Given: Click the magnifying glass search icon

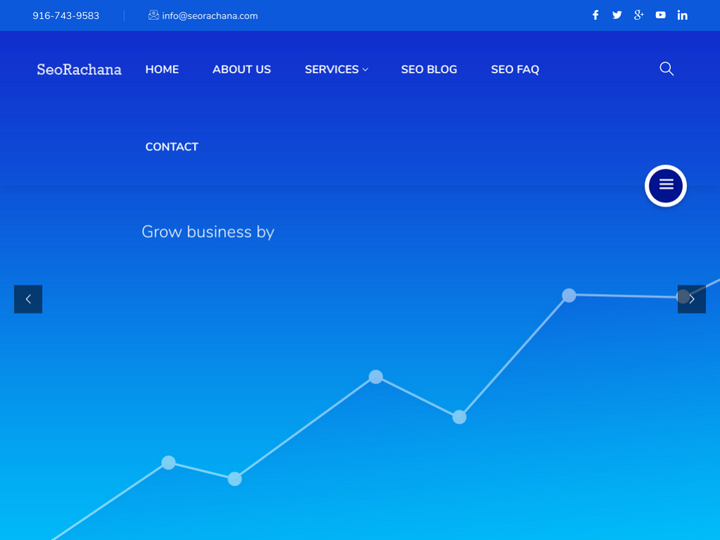Looking at the screenshot, I should (666, 69).
